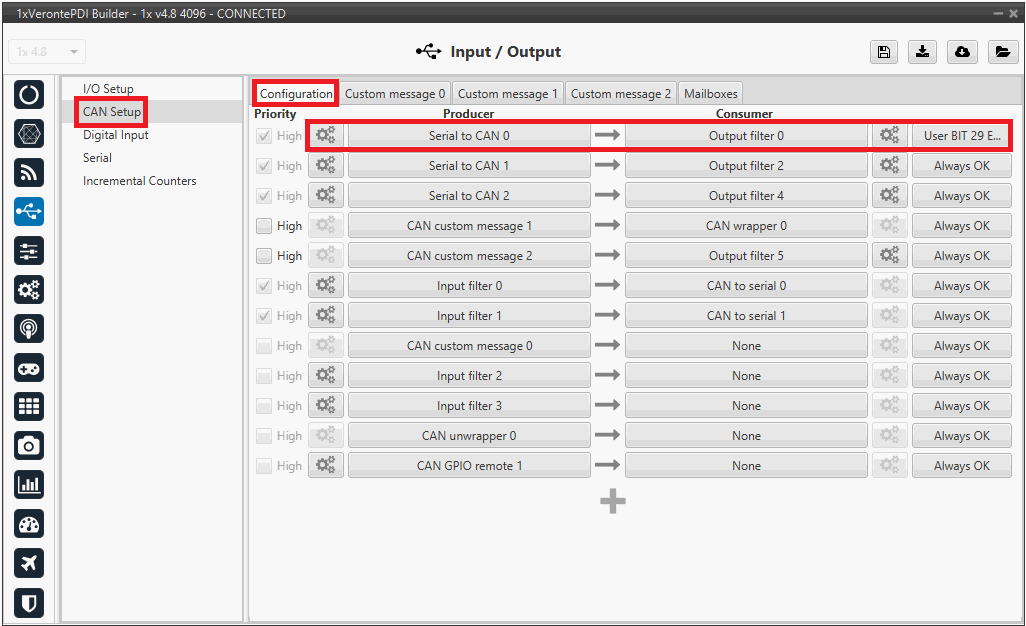Switch to the Mailboxes tab

tap(710, 94)
